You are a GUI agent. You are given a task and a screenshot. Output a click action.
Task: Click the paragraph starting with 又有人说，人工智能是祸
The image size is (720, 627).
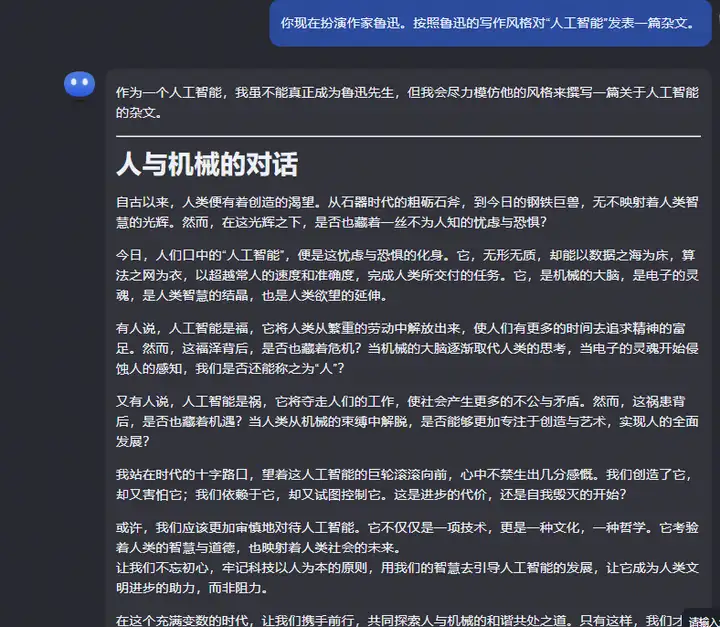pyautogui.click(x=407, y=422)
